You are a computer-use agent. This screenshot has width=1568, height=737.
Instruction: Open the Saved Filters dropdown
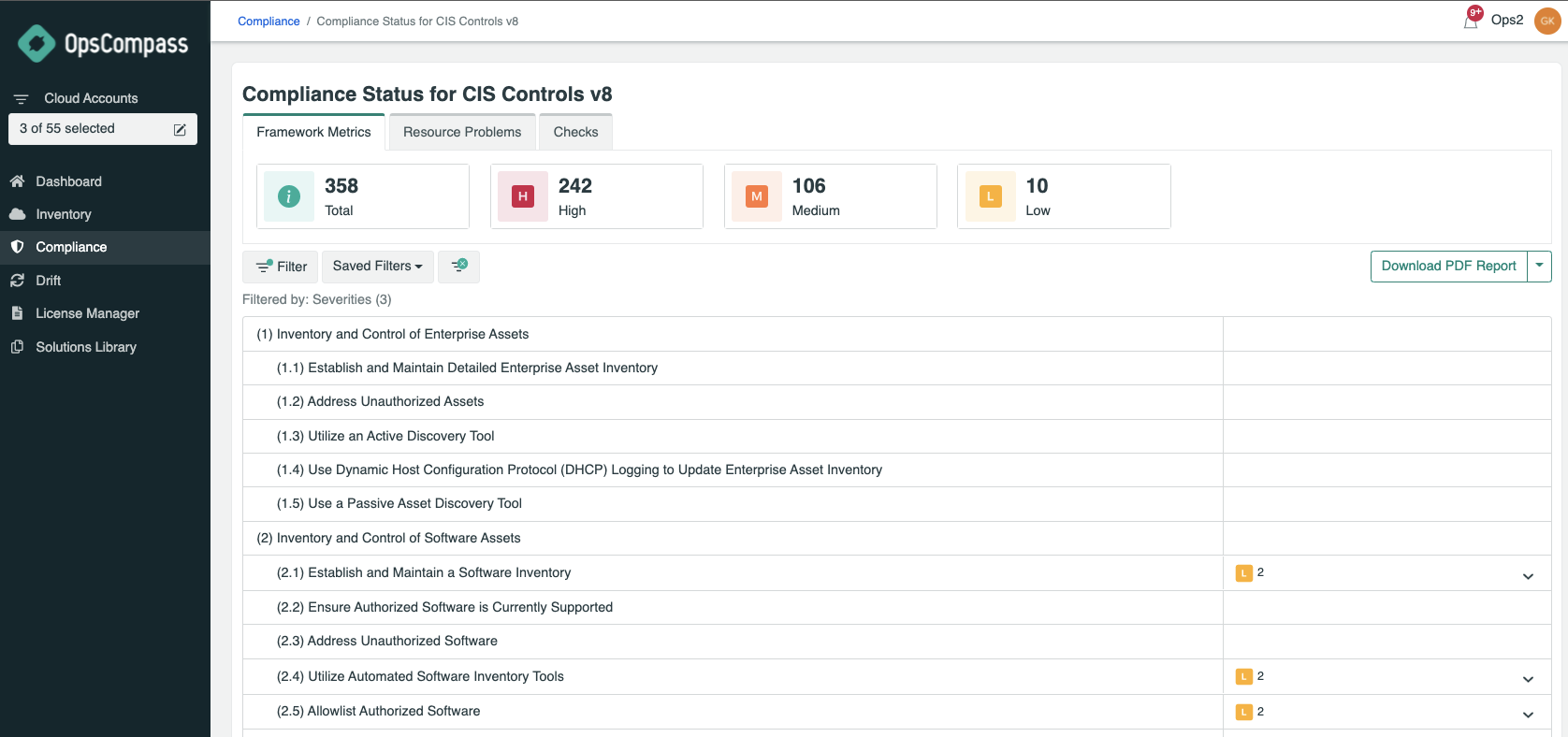tap(378, 267)
